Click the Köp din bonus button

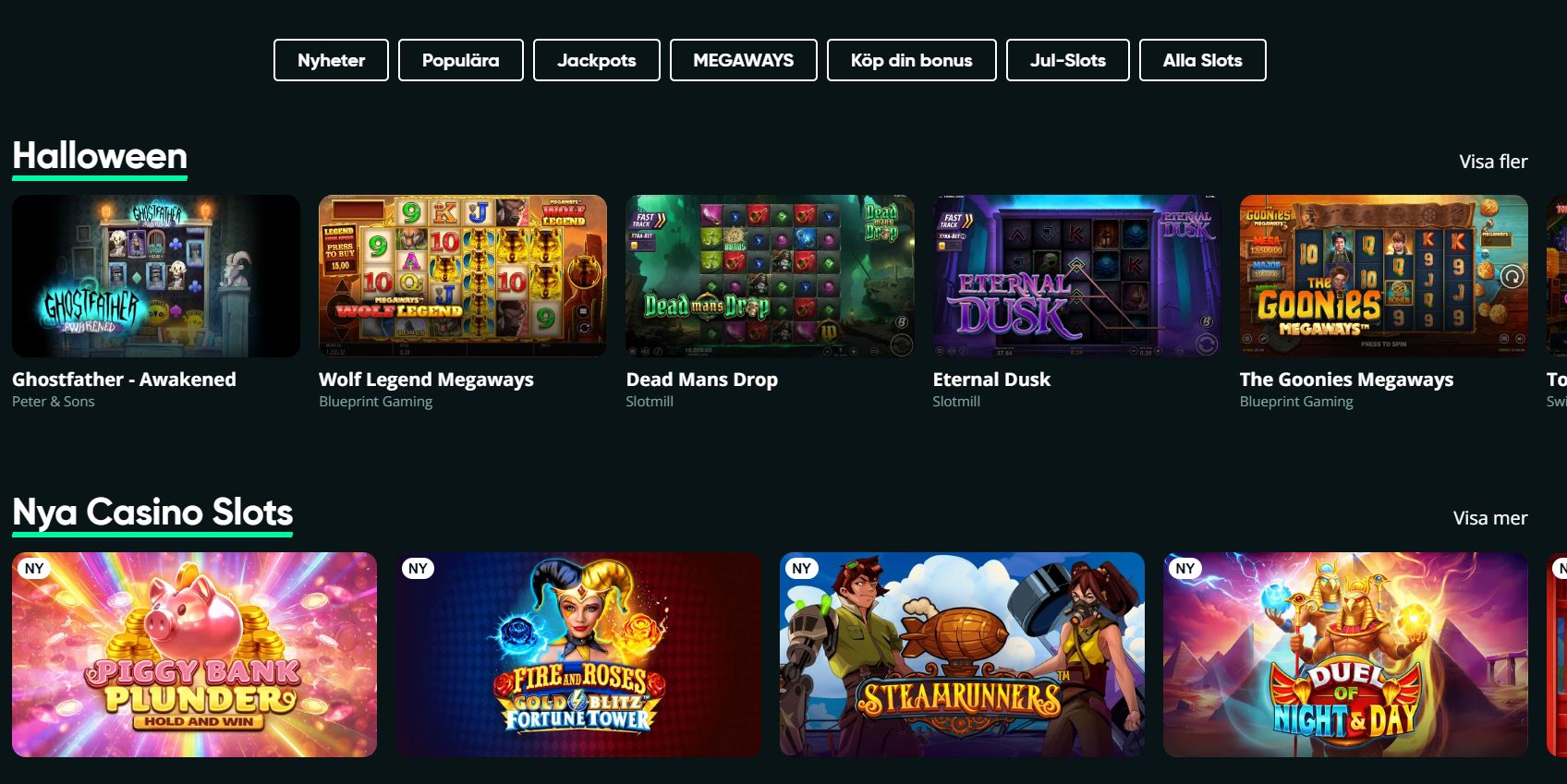[912, 60]
